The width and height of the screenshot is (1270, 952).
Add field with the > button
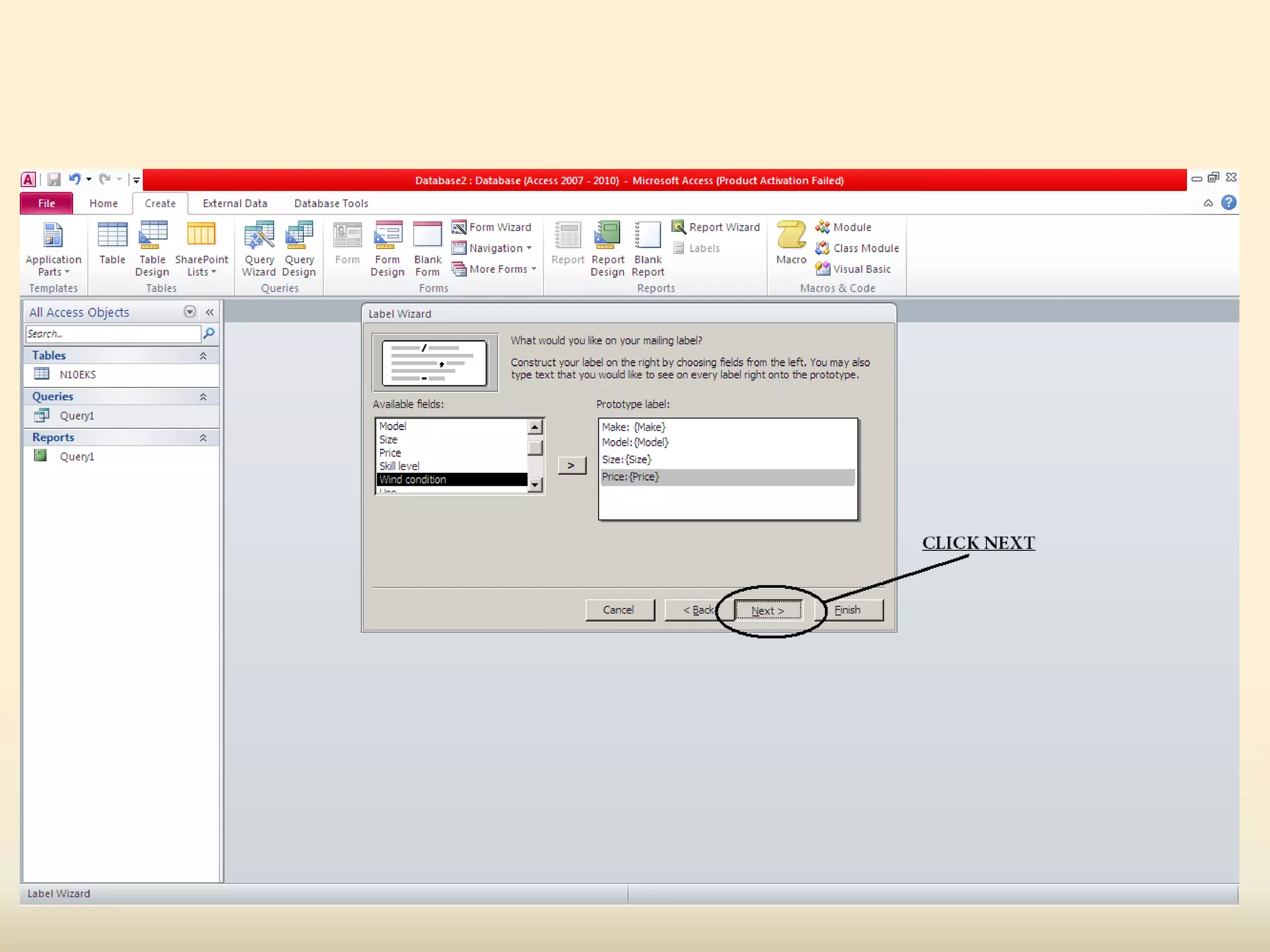(571, 465)
